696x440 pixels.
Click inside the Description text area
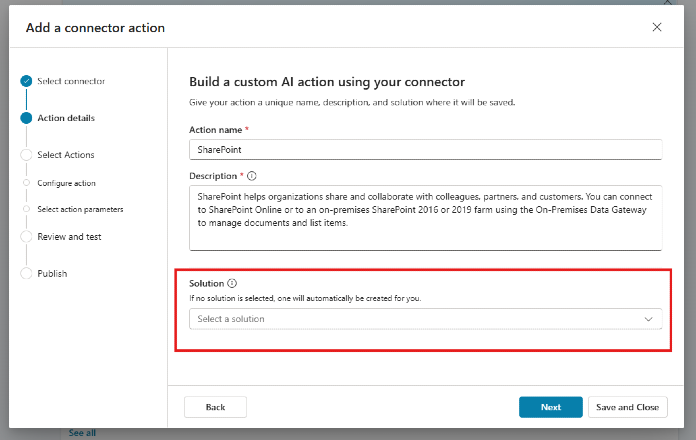425,218
